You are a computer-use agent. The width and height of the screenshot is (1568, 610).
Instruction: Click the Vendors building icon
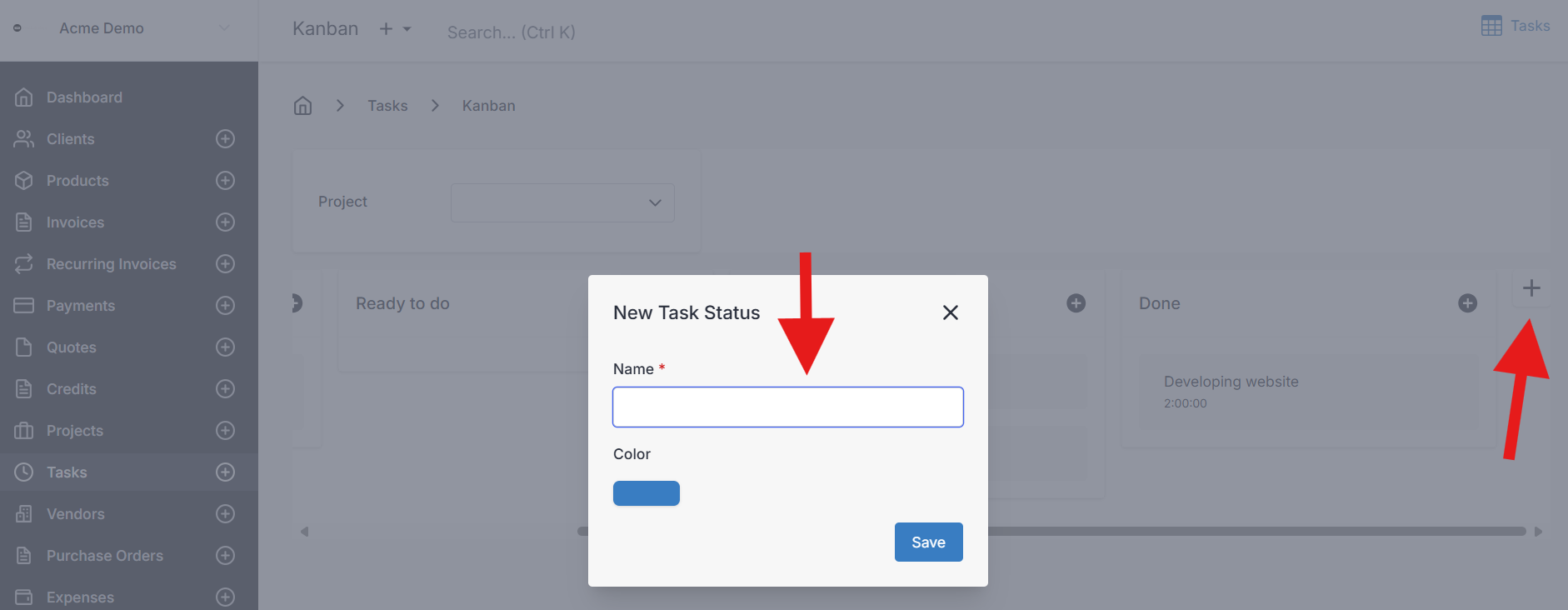[x=24, y=514]
